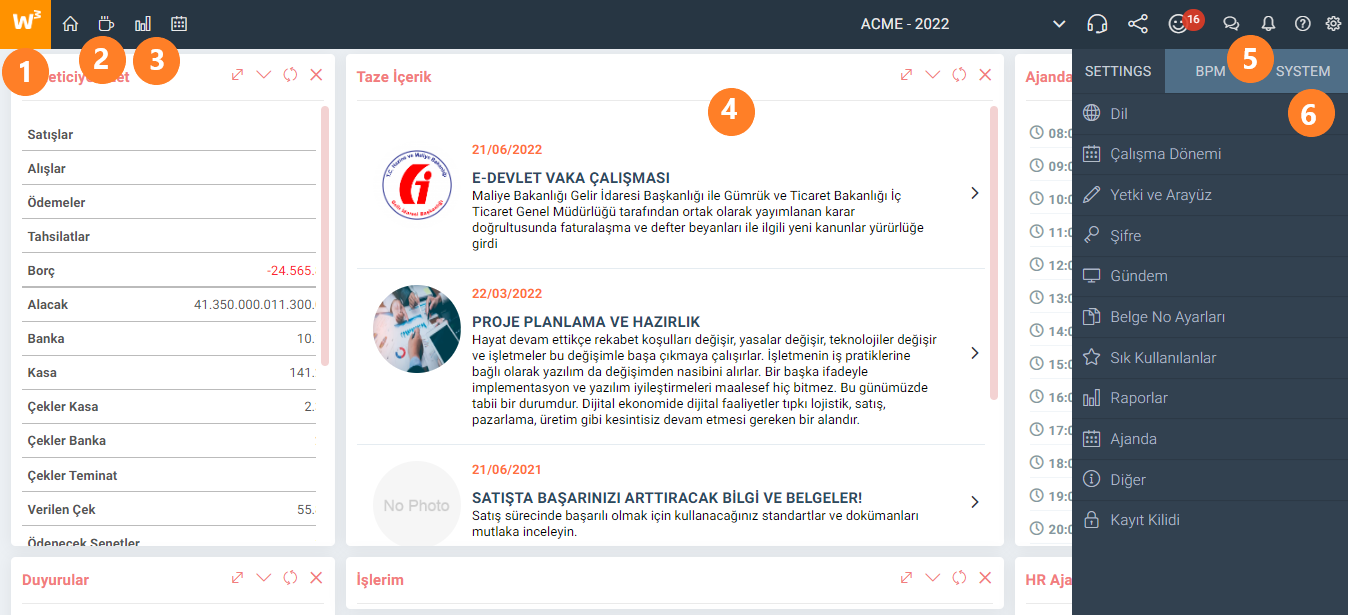Open the Diğer setting

pyautogui.click(x=1210, y=480)
